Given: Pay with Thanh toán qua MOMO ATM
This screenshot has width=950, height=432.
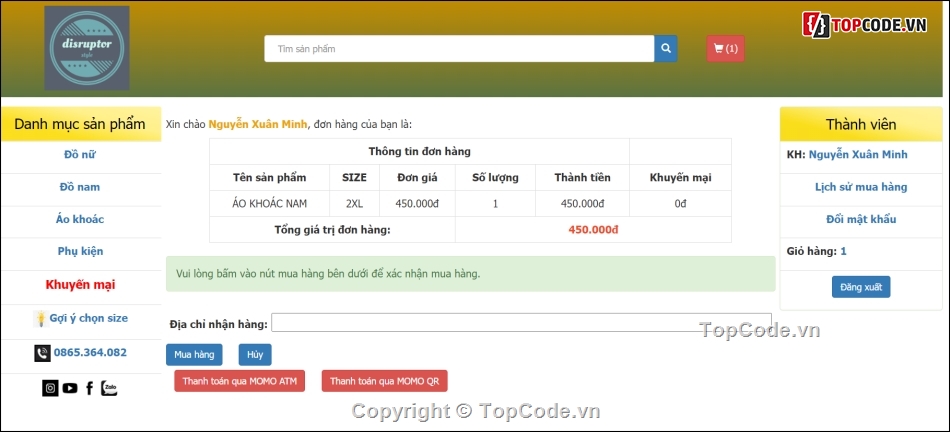Looking at the screenshot, I should coord(239,381).
